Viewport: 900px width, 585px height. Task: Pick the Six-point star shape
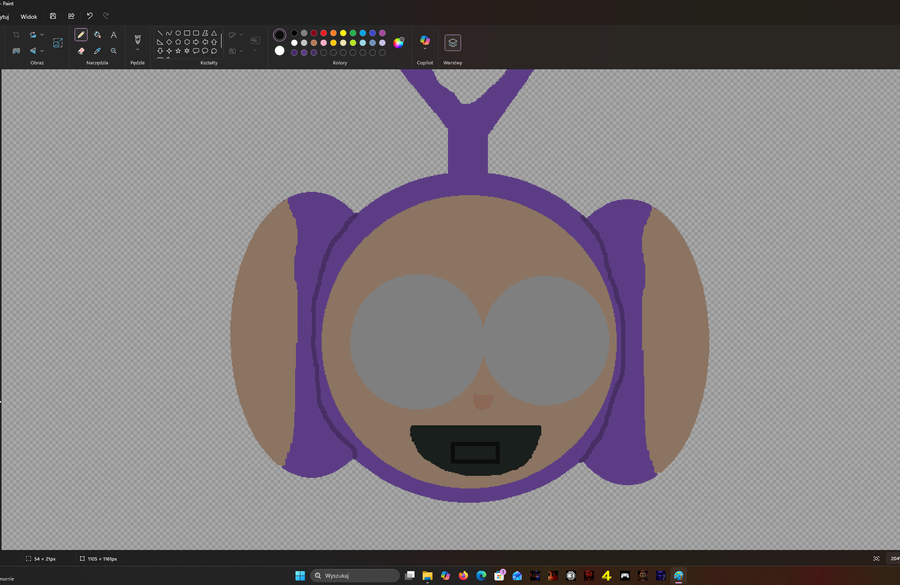187,51
